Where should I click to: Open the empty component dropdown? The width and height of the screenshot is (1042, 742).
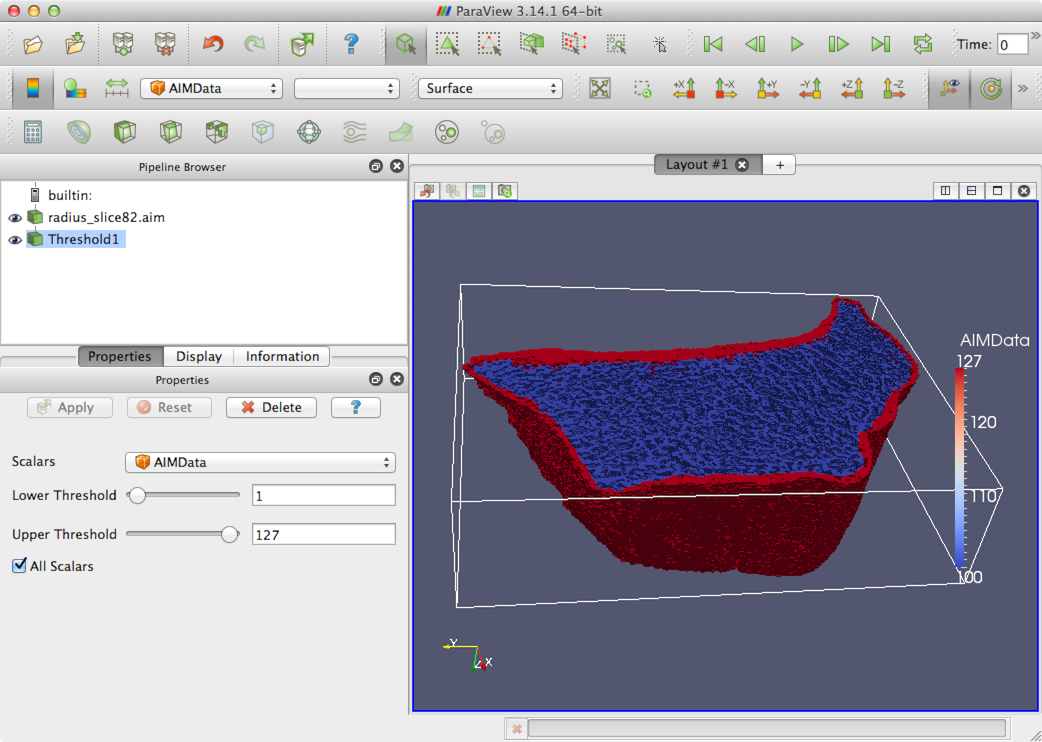(x=347, y=88)
